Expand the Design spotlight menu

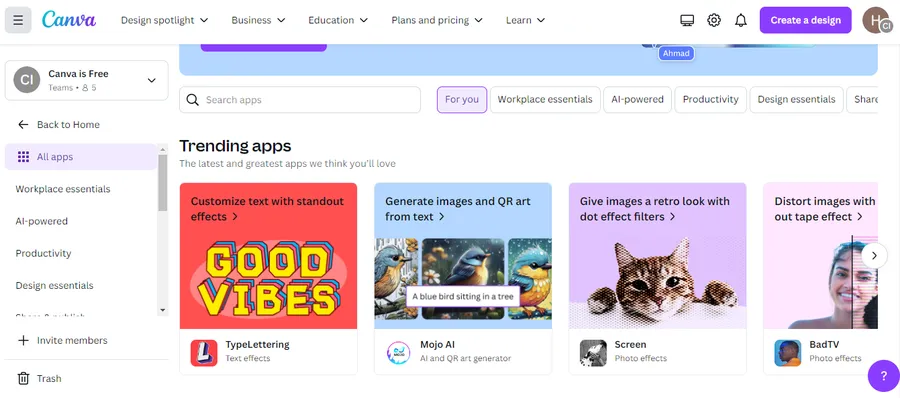[x=164, y=20]
